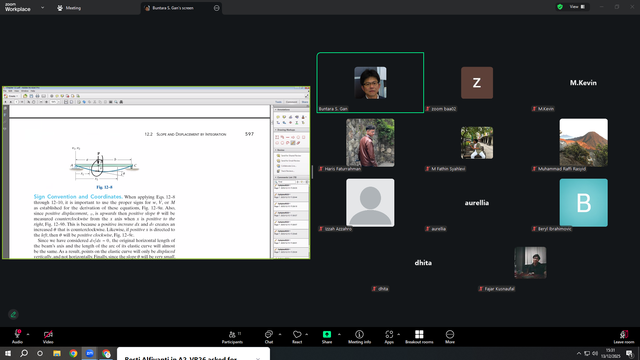Open the notification center in system tray

coord(629,353)
